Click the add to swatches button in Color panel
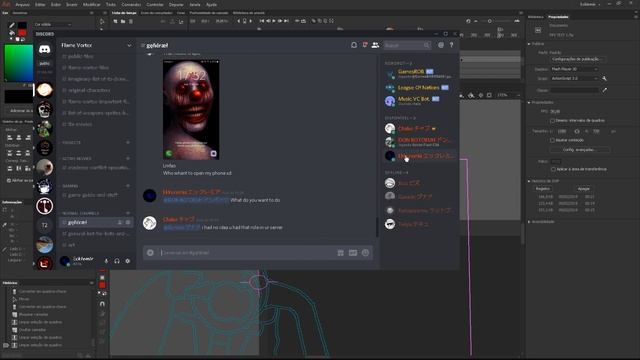The width and height of the screenshot is (640, 360). 21,111
